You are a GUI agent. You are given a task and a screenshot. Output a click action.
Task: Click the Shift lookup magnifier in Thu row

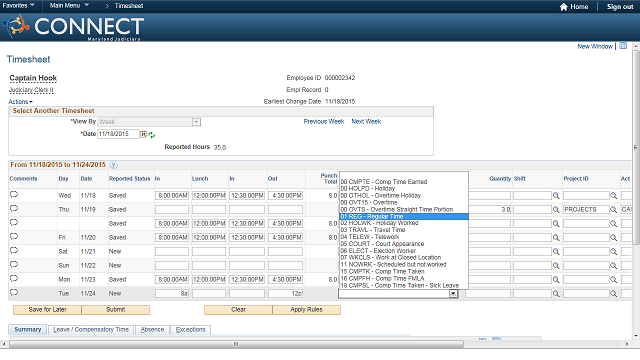coord(556,210)
